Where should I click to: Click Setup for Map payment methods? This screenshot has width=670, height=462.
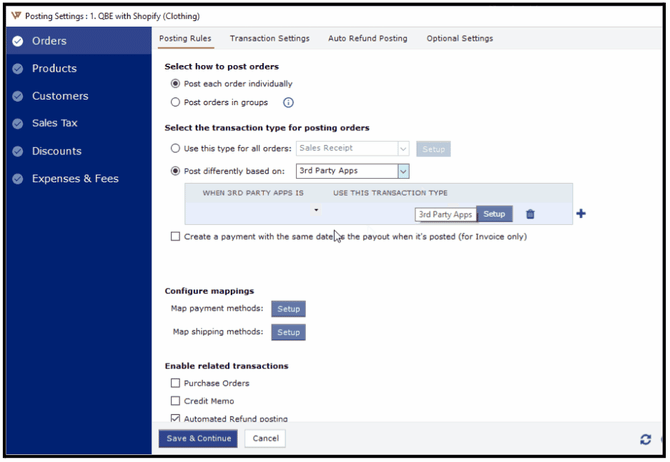coord(288,309)
